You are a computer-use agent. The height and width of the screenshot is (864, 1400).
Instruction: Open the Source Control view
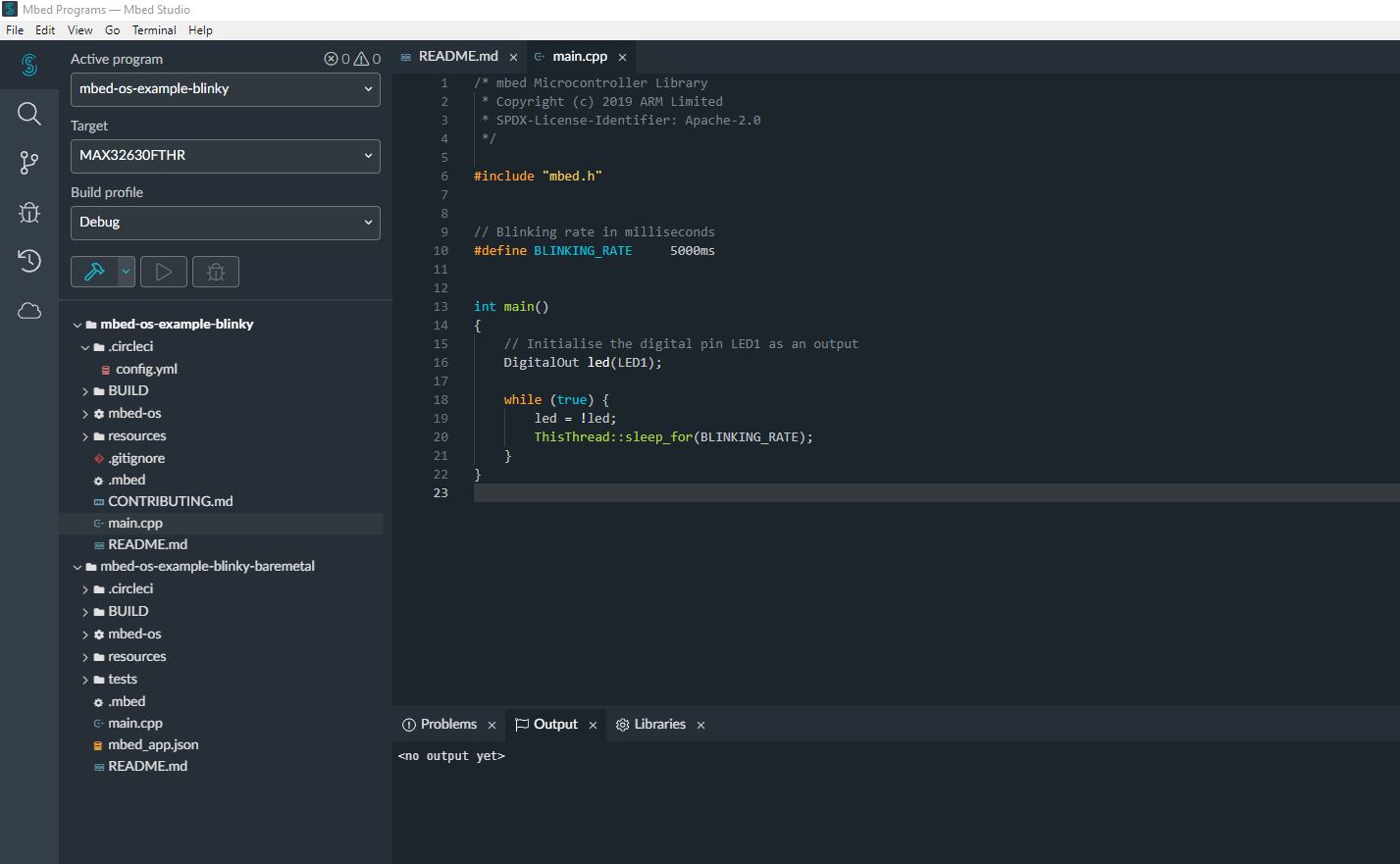point(29,163)
